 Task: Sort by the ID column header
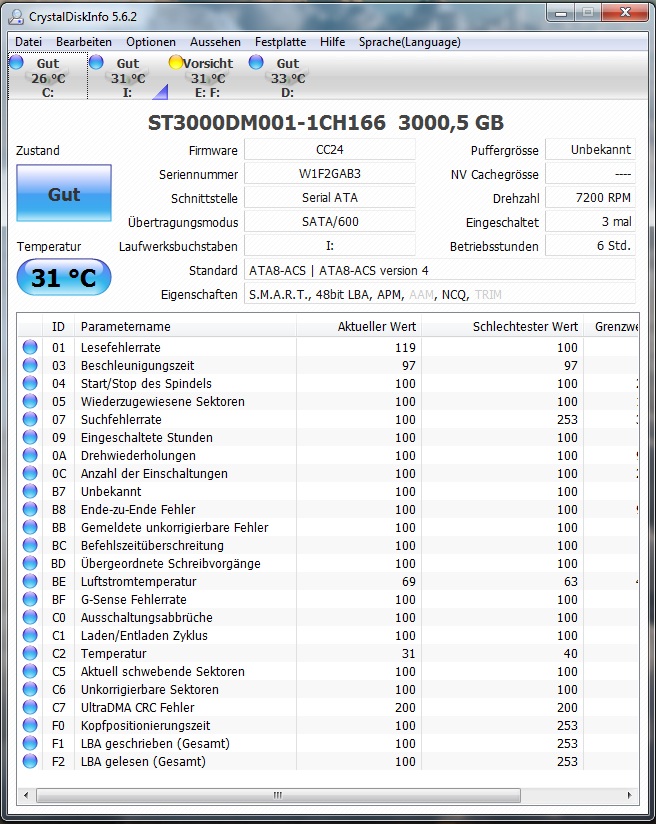(58, 326)
